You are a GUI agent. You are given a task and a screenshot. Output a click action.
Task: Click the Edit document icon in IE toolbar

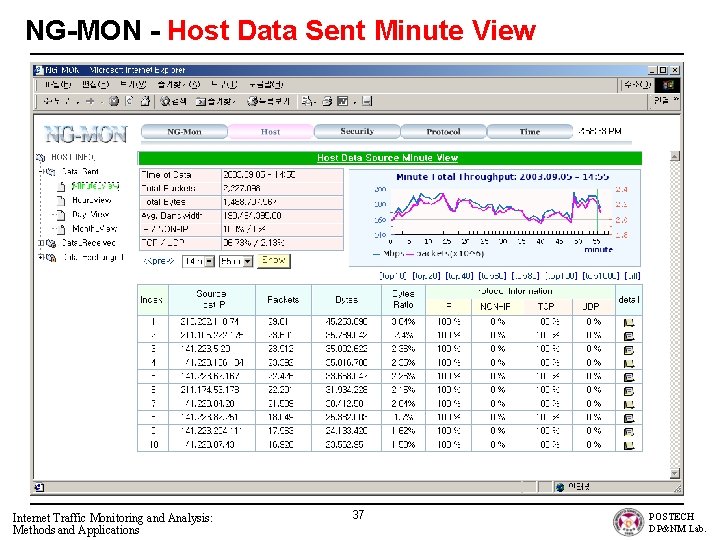[343, 101]
